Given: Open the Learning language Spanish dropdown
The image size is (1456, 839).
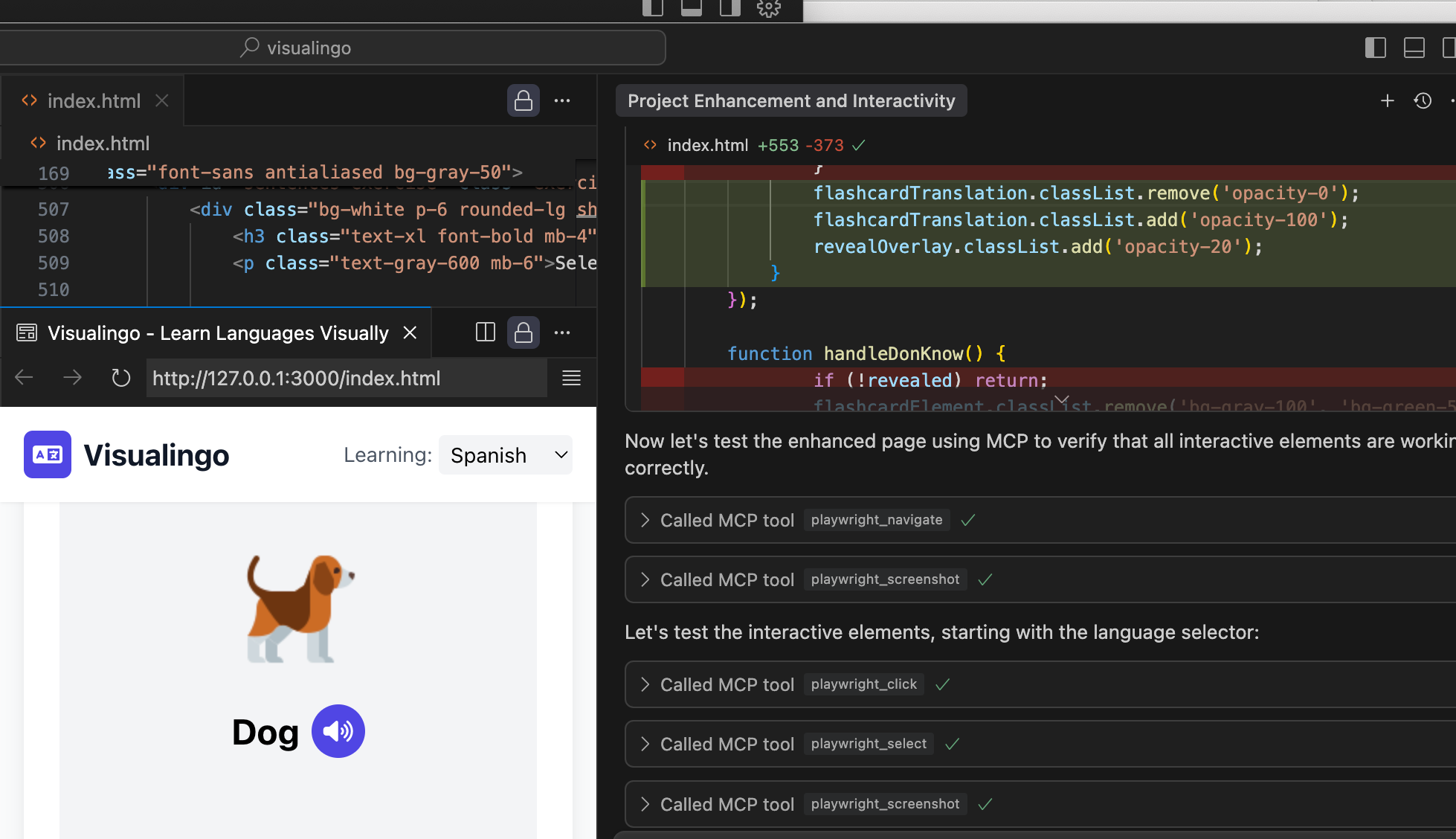Looking at the screenshot, I should click(506, 455).
